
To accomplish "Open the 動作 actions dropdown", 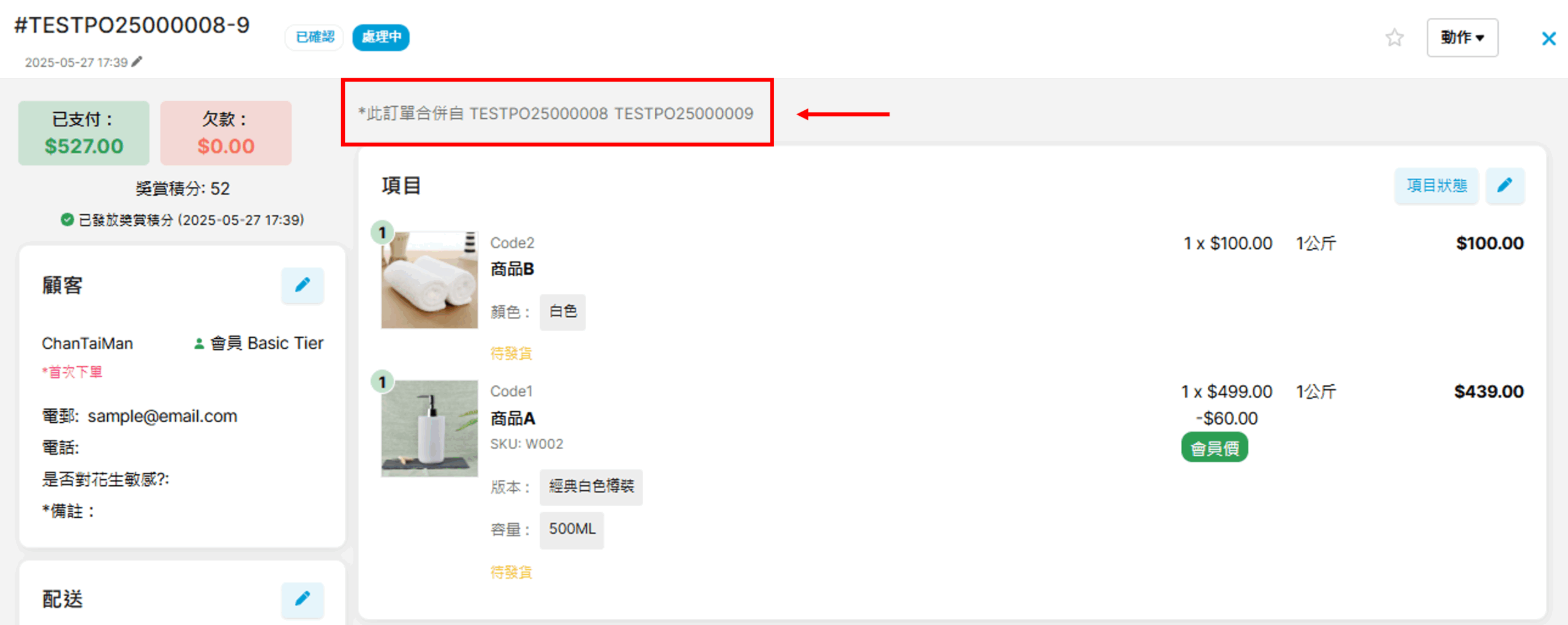I will 1462,38.
